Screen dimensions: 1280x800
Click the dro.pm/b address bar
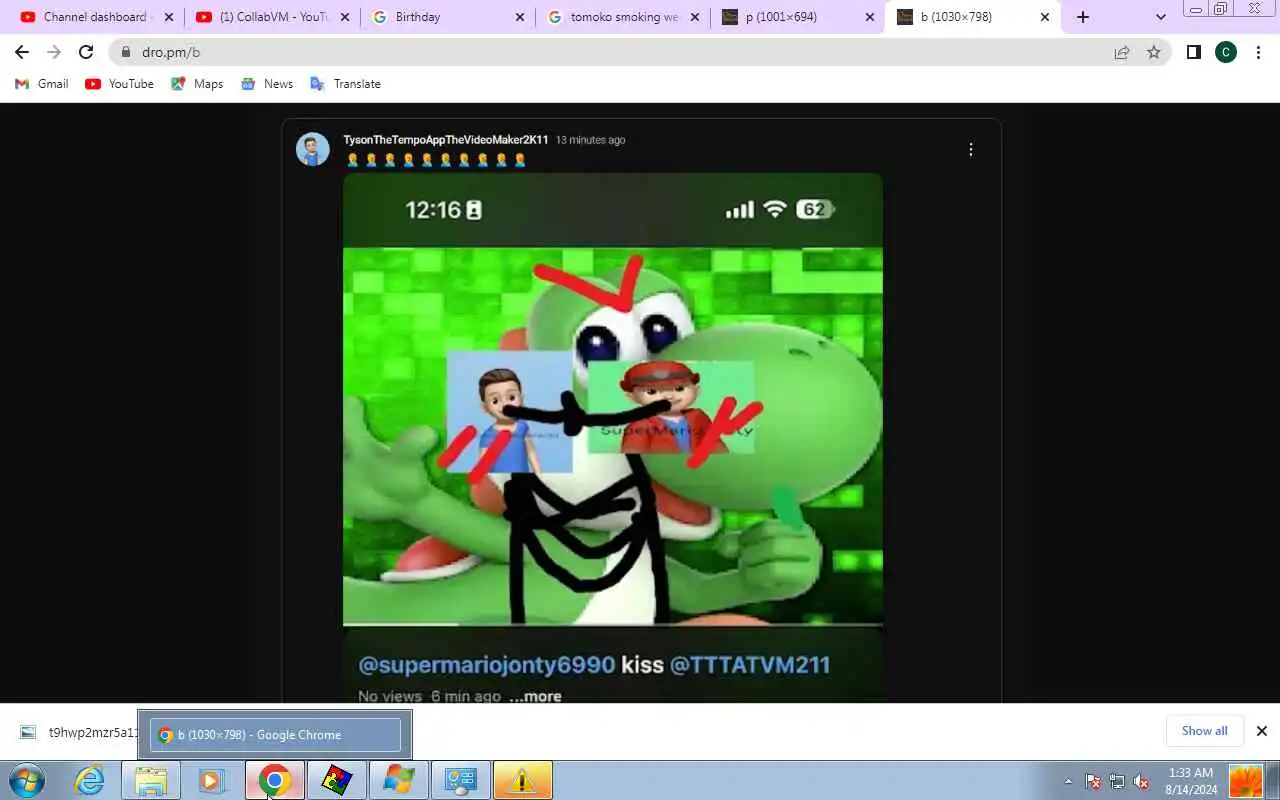coord(640,52)
